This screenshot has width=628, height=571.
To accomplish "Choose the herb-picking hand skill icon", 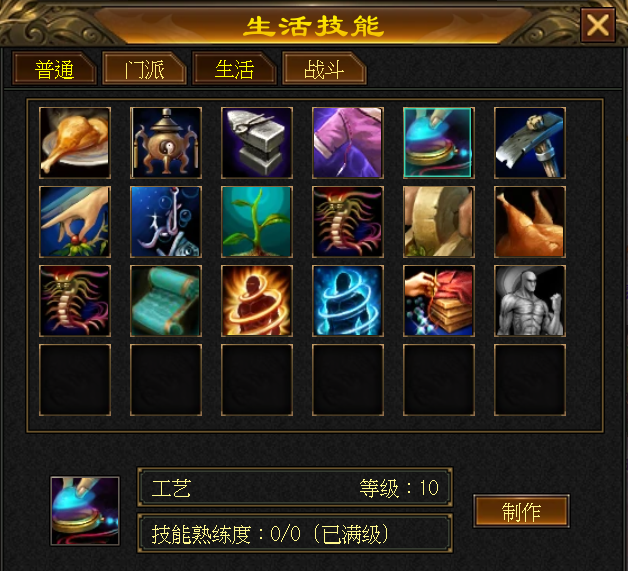I will [75, 221].
